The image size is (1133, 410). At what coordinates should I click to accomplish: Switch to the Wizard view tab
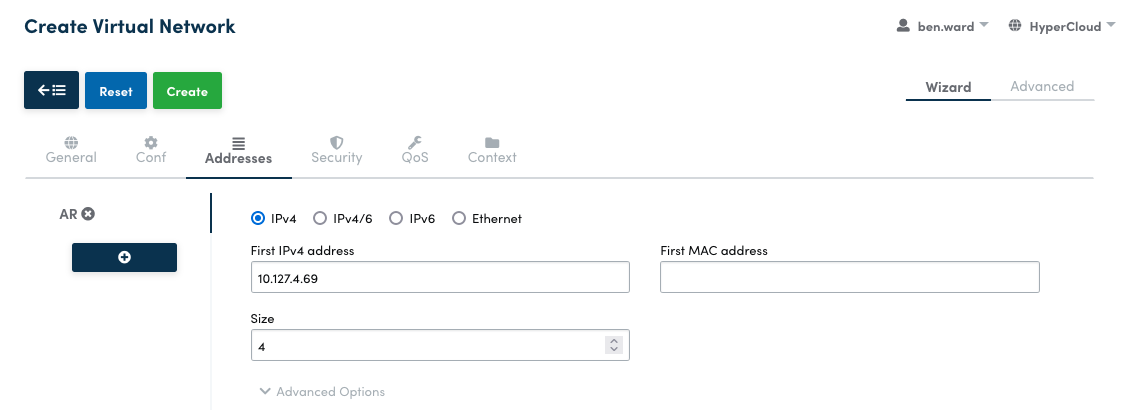point(948,87)
